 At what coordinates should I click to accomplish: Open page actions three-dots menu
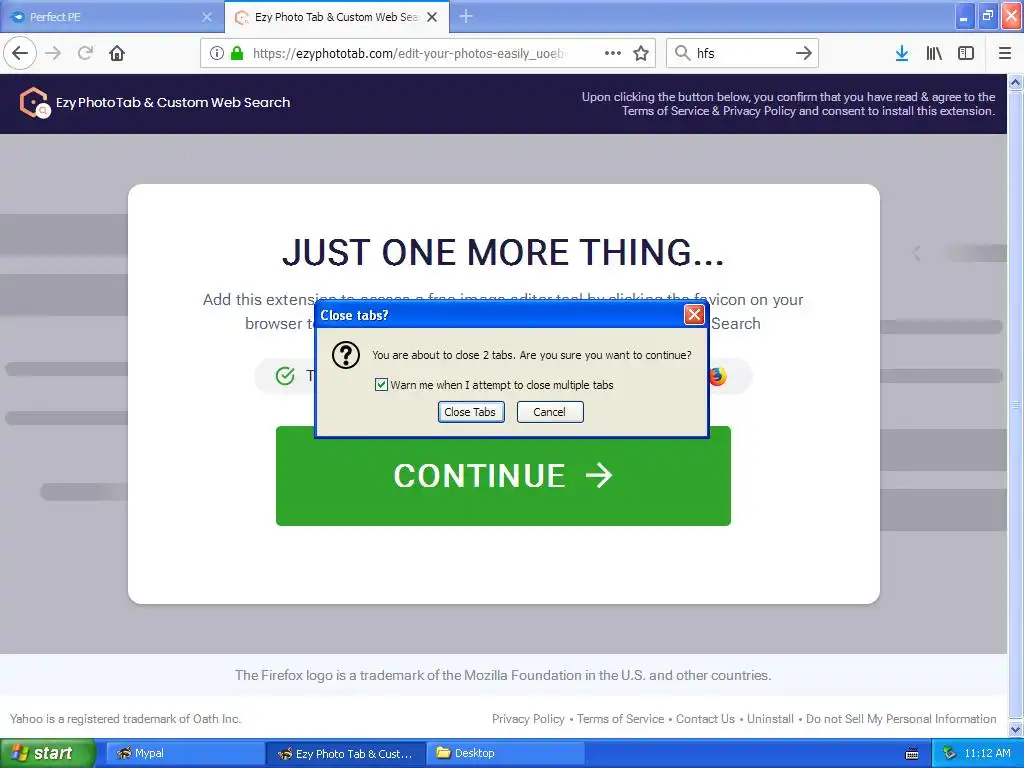pos(613,53)
